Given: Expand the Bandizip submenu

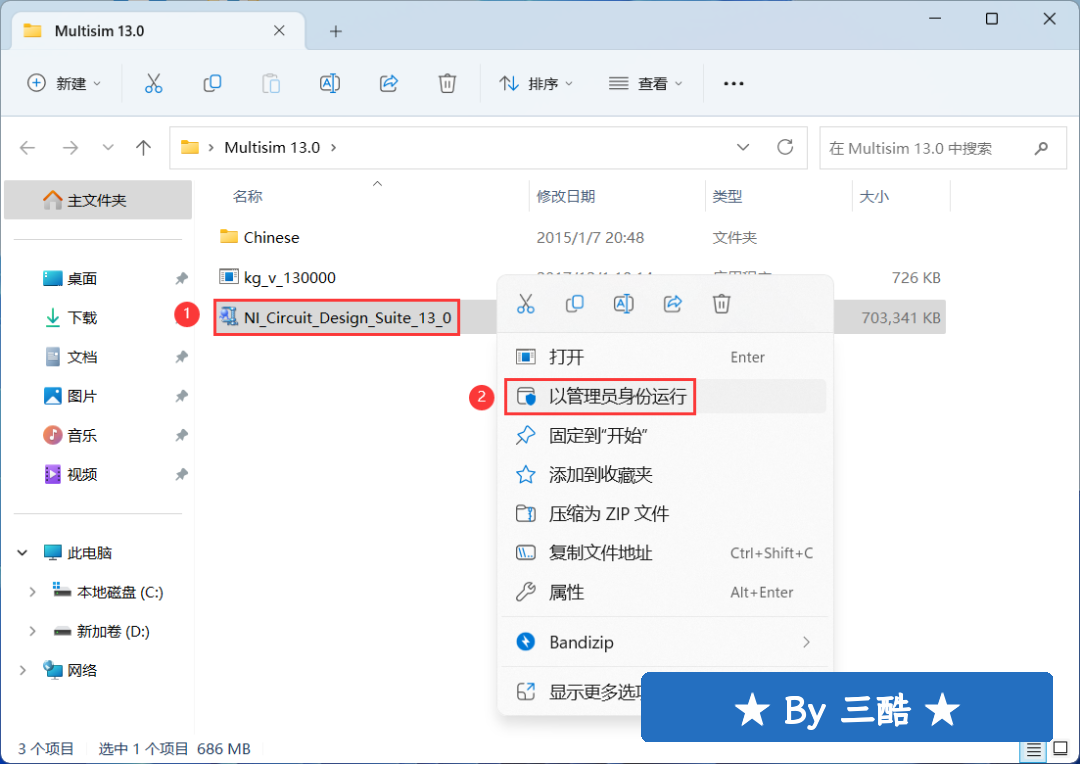Looking at the screenshot, I should (806, 642).
